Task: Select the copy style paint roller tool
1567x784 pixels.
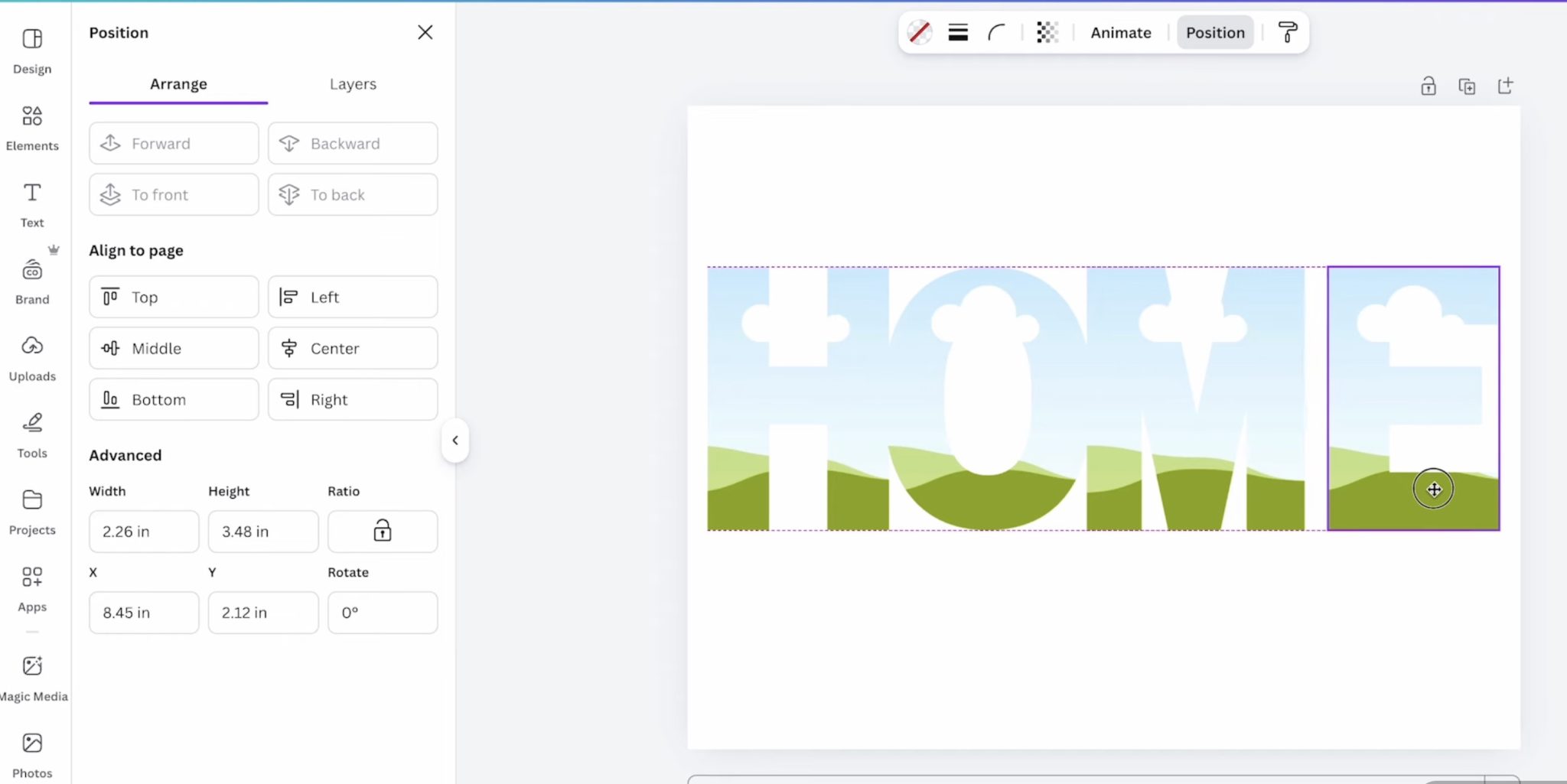Action: pyautogui.click(x=1286, y=32)
